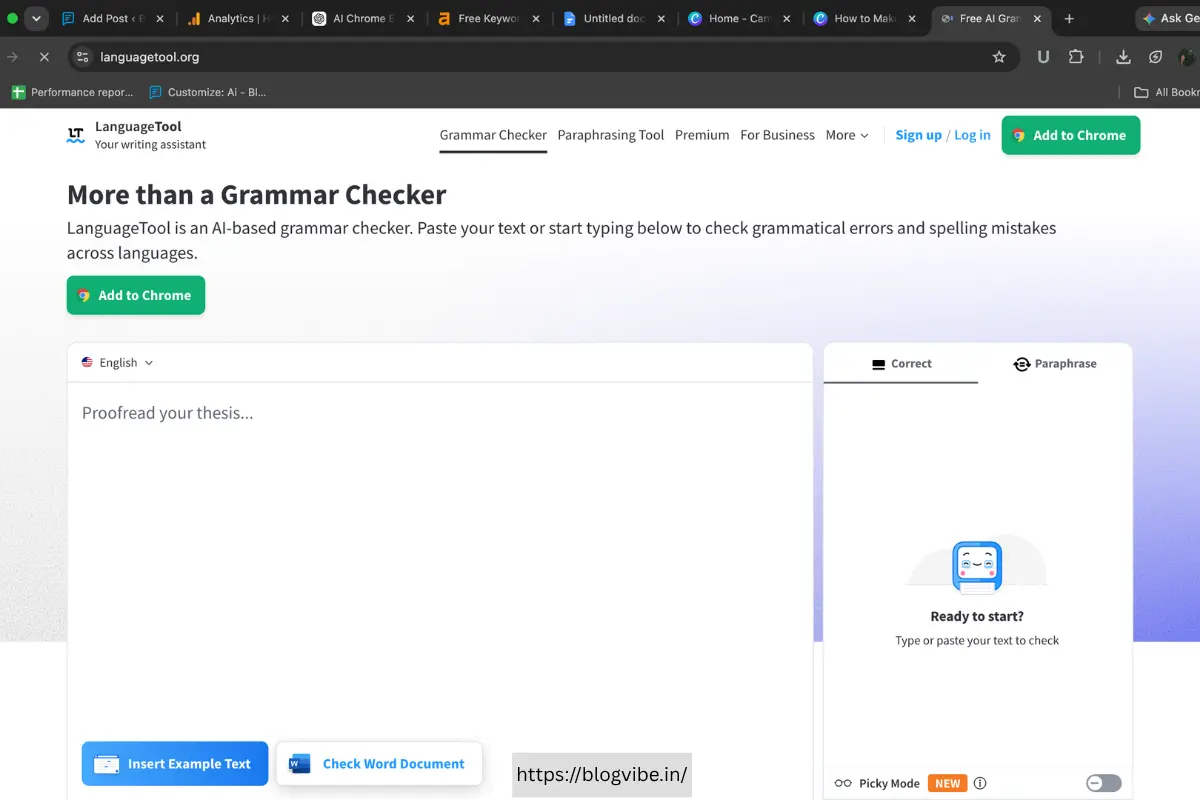Click the browser forward arrow
This screenshot has width=1200, height=800.
click(x=12, y=57)
